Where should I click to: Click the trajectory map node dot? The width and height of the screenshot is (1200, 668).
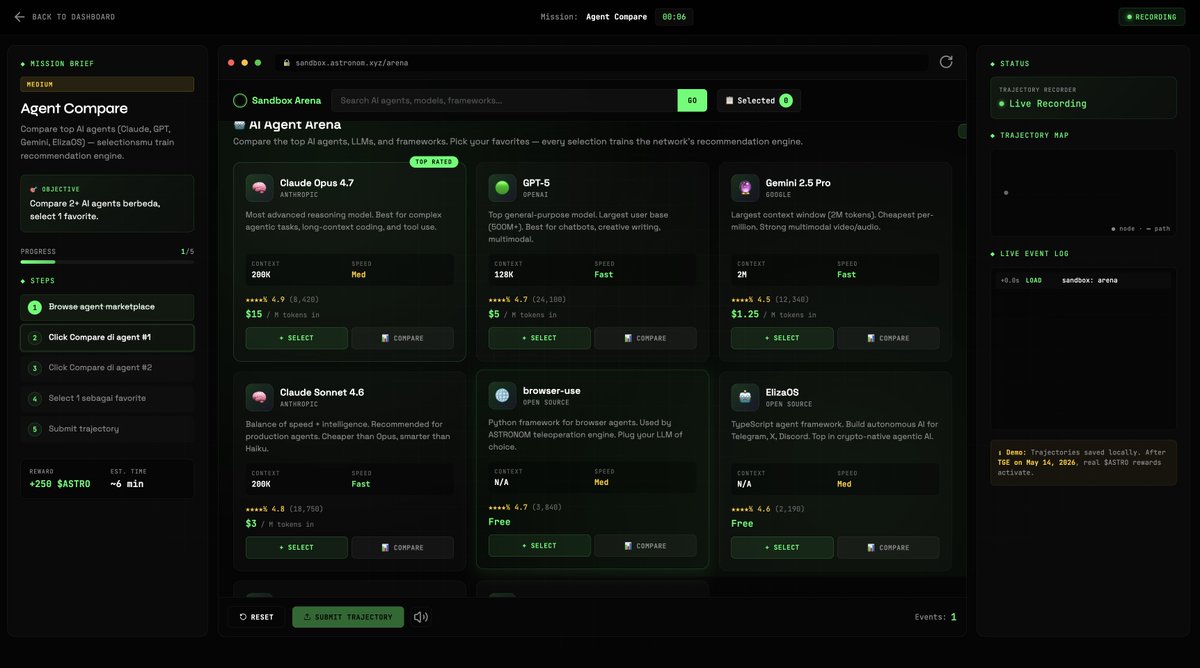point(1006,193)
